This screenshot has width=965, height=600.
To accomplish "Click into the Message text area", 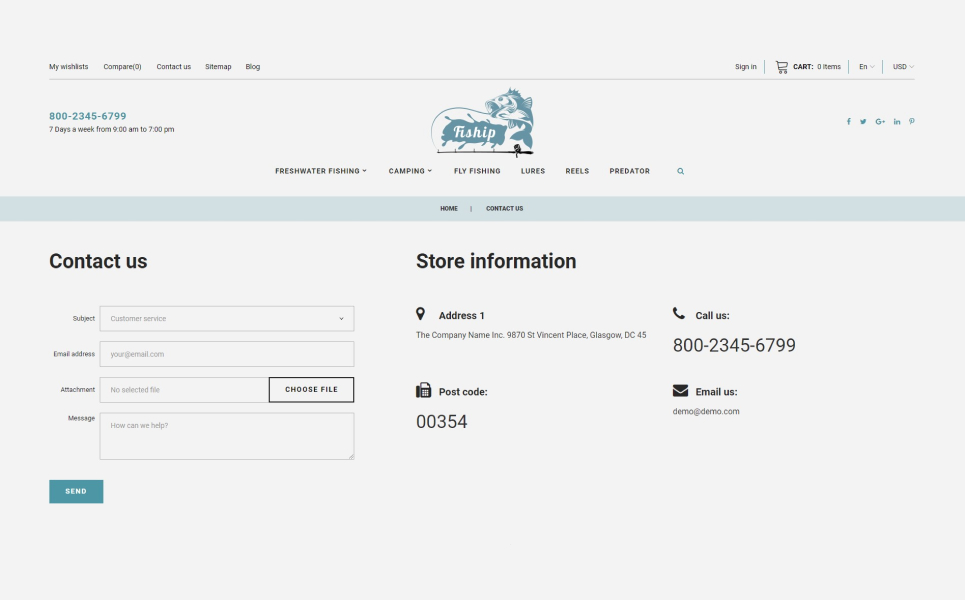I will [x=227, y=436].
